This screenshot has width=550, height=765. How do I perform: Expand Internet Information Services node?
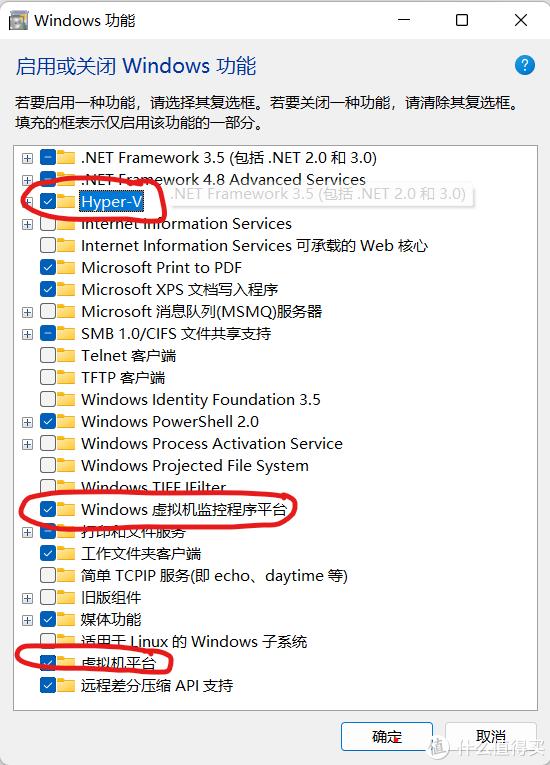pyautogui.click(x=27, y=224)
